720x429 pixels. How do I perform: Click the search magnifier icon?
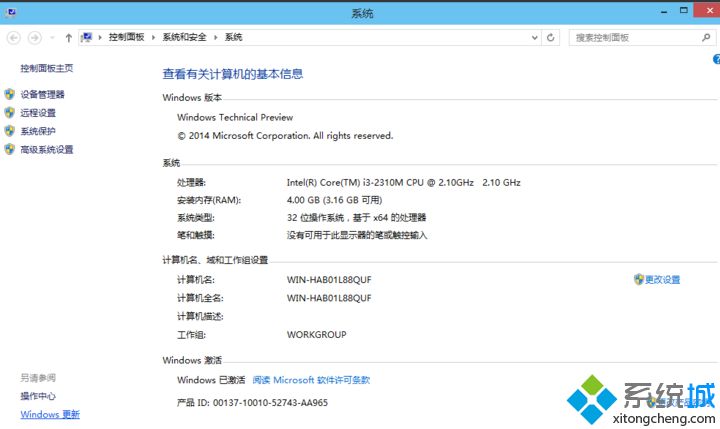click(x=706, y=38)
